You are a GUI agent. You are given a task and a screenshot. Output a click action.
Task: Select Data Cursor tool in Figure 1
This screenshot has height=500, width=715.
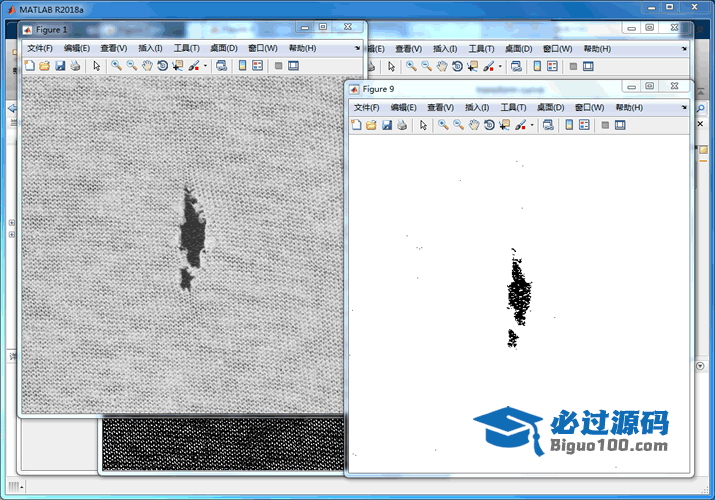[177, 66]
